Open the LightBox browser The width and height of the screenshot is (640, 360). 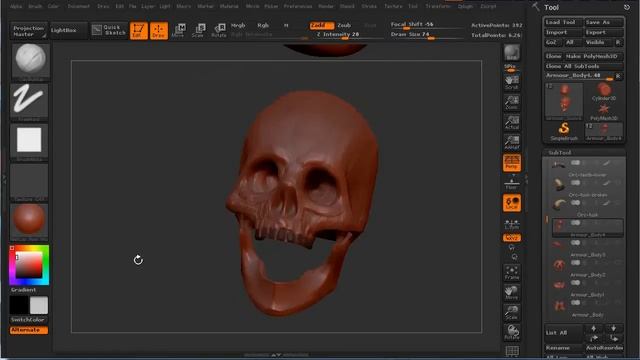(x=69, y=30)
